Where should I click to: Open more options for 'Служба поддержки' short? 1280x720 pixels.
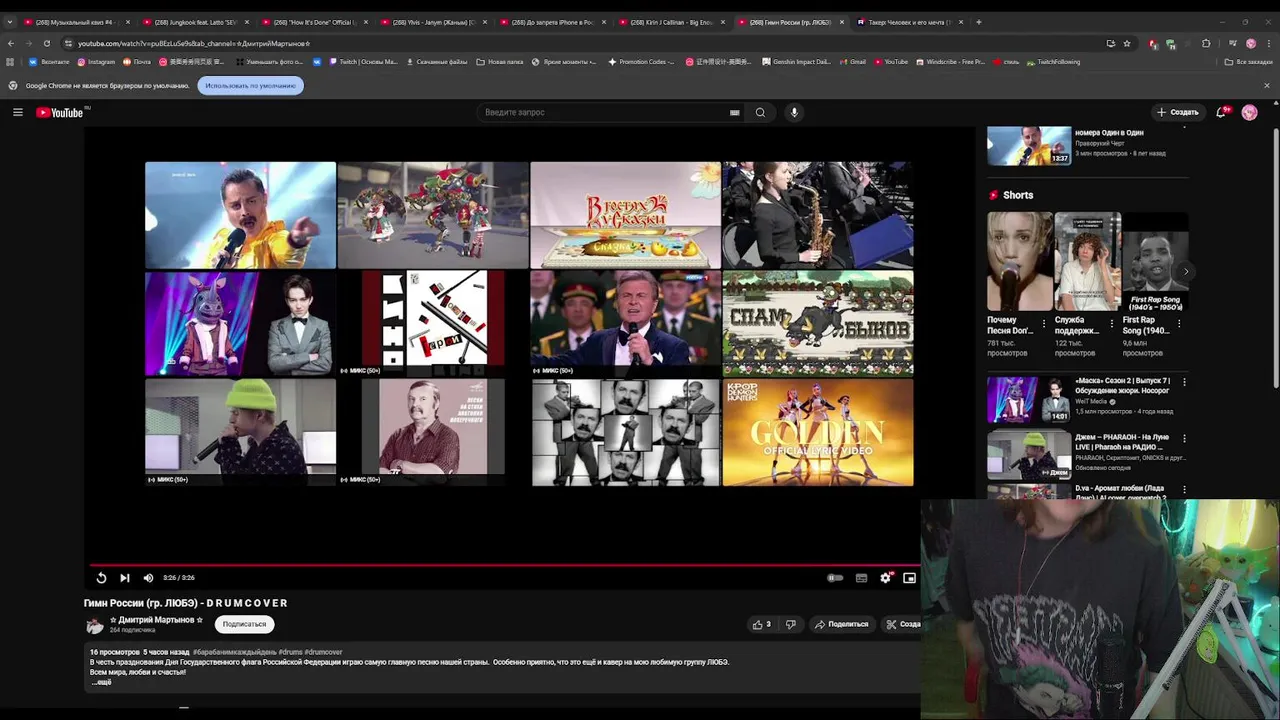point(1112,323)
